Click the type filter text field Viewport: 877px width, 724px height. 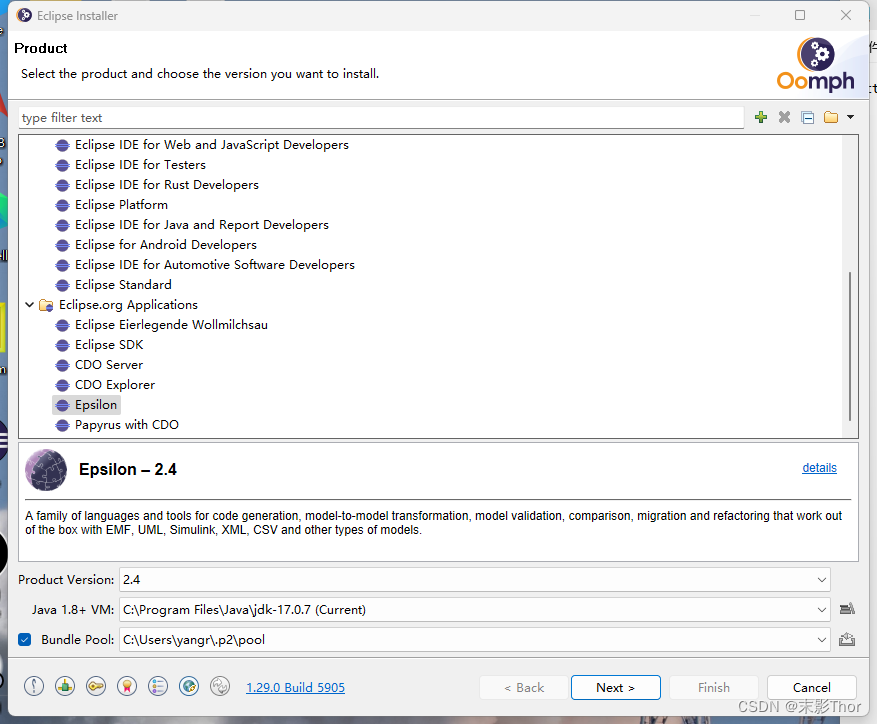pos(381,117)
